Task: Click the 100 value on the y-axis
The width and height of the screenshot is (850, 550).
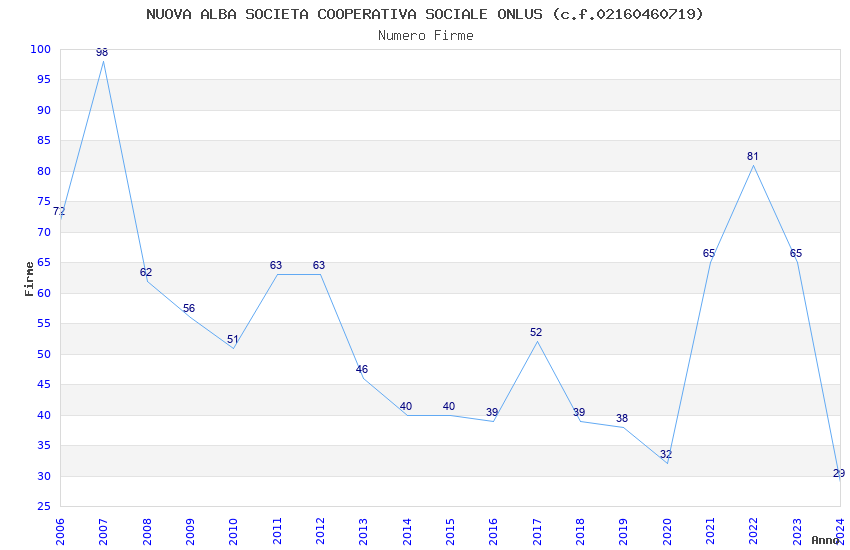Action: point(41,49)
